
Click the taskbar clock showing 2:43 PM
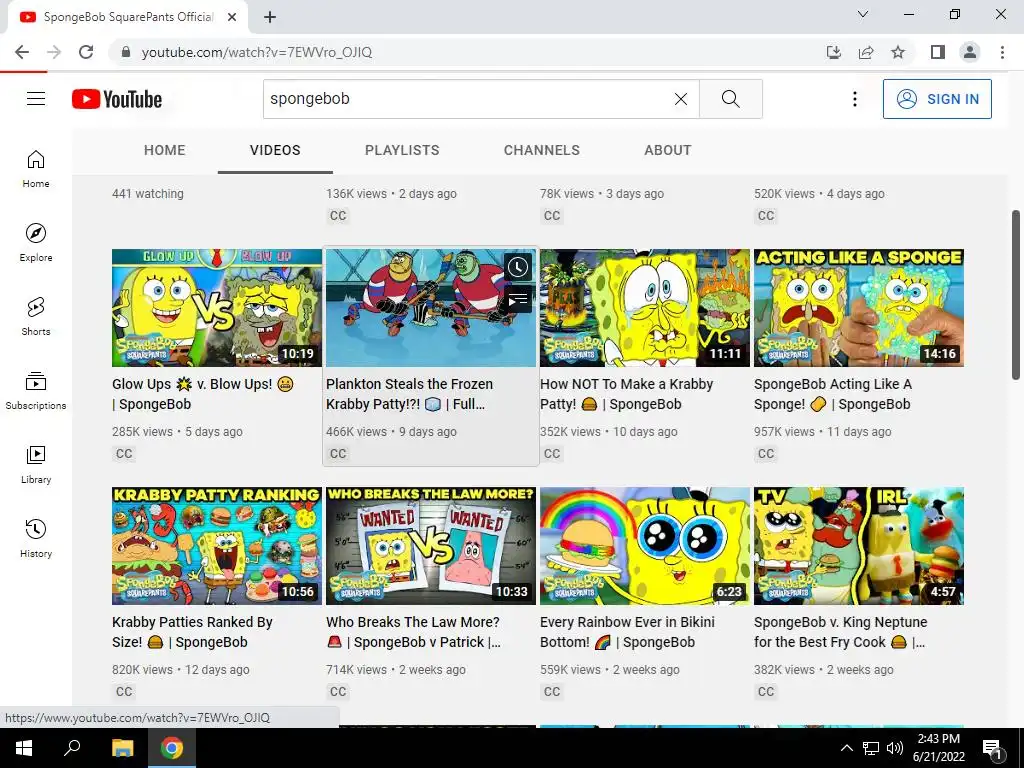click(x=938, y=748)
